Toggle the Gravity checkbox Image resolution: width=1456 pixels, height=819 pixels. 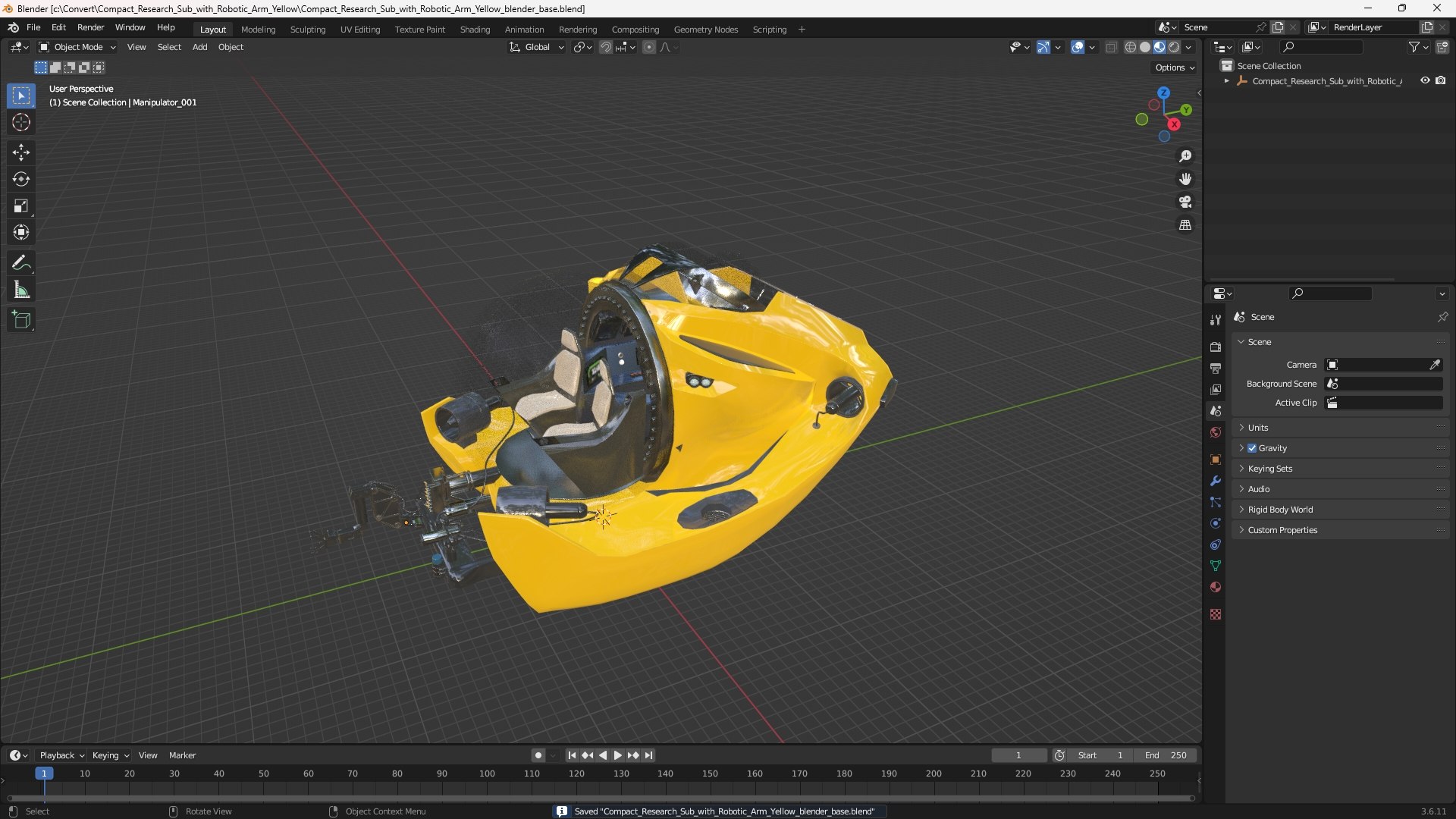[x=1252, y=448]
